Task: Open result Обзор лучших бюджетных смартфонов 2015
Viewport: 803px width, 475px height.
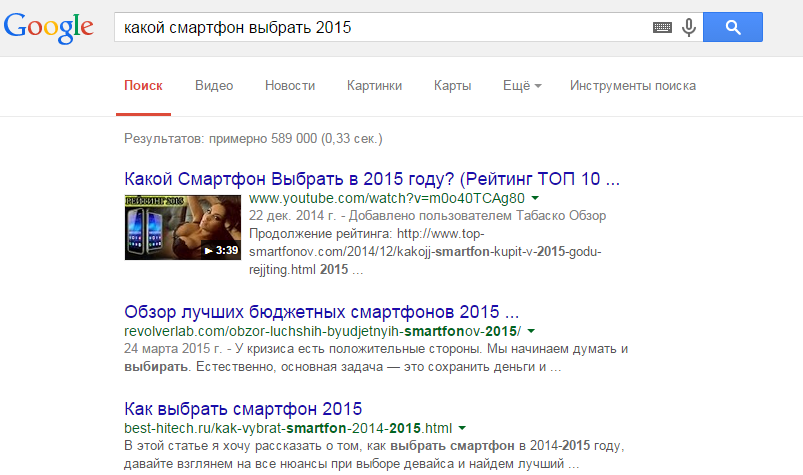Action: (322, 312)
